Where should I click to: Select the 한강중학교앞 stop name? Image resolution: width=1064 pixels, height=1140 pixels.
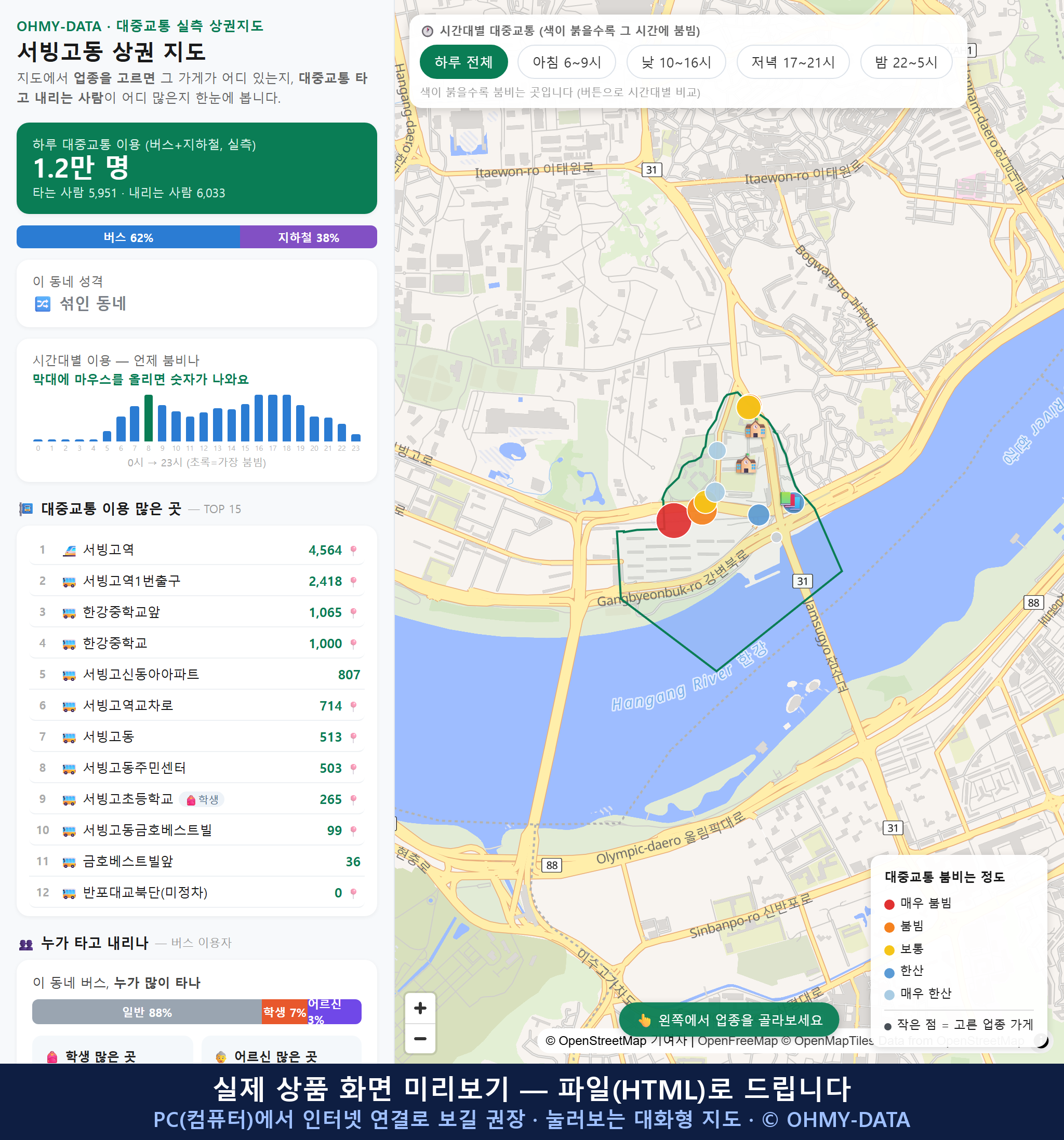121,612
